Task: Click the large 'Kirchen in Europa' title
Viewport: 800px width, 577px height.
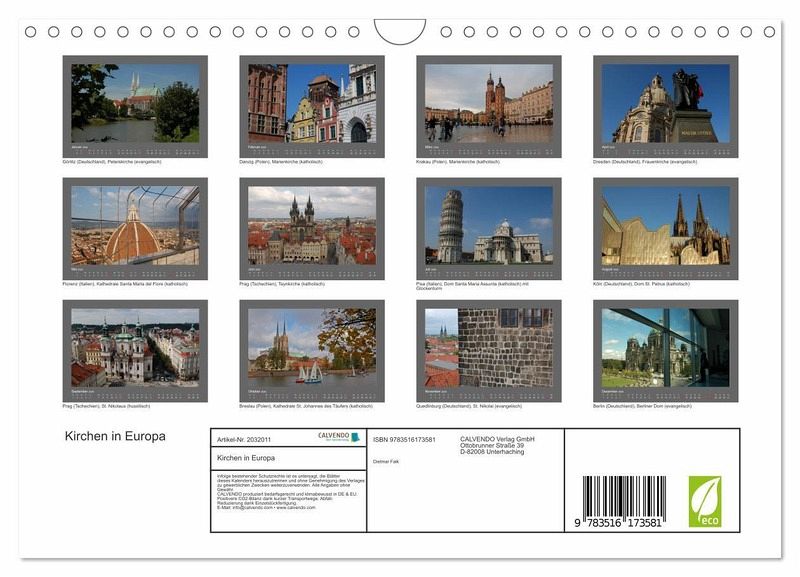Action: pos(115,437)
